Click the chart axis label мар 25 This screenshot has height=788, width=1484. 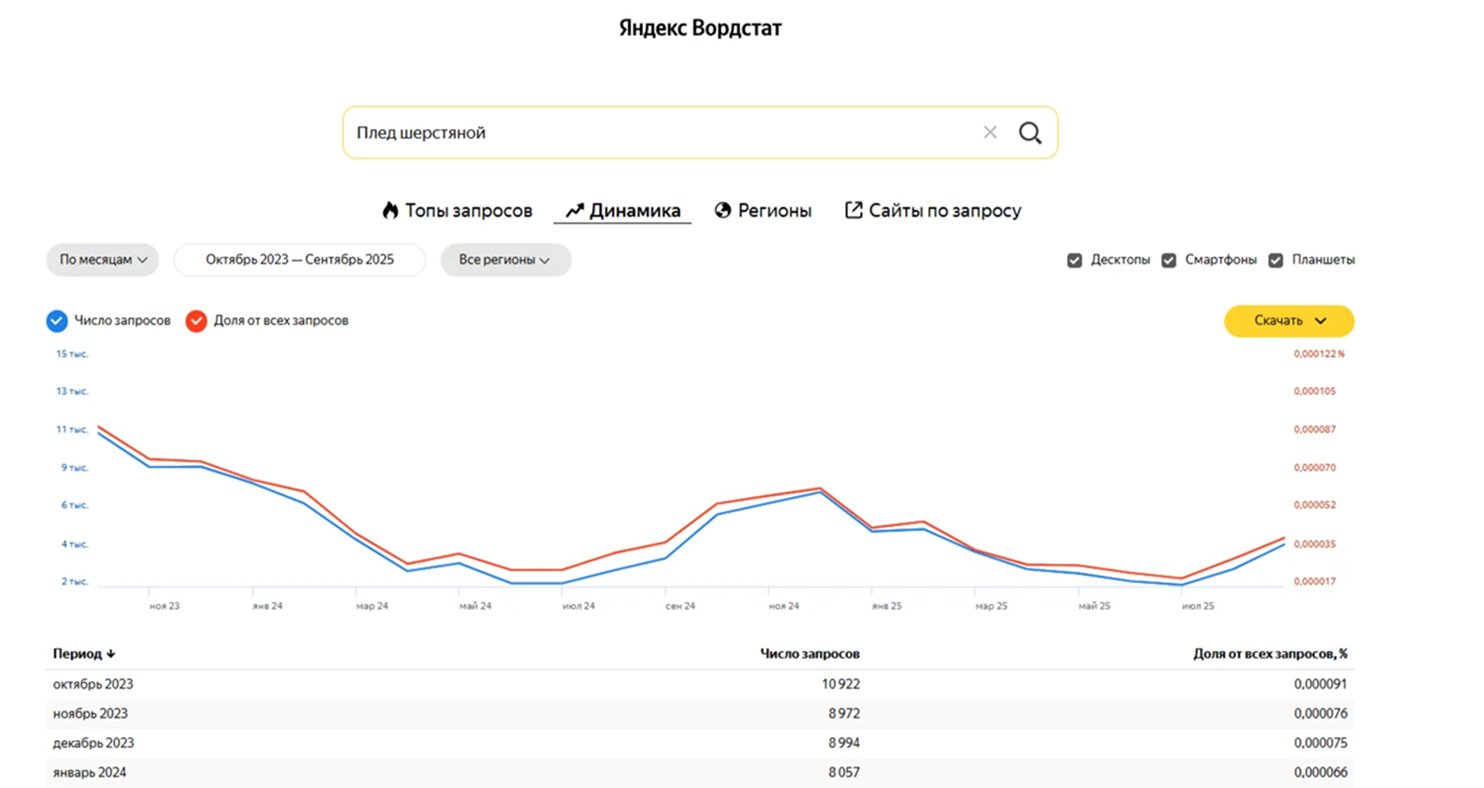point(991,606)
